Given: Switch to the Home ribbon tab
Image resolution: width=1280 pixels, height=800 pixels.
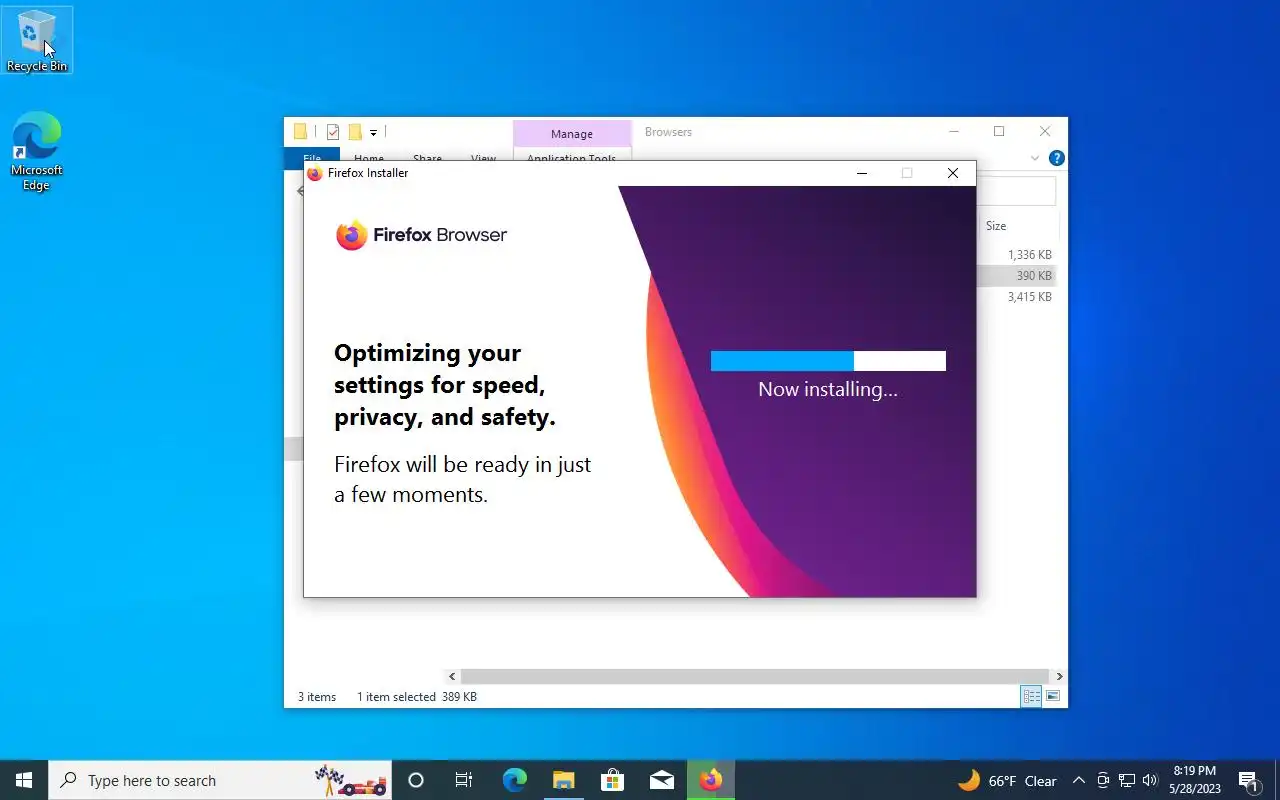Looking at the screenshot, I should click(x=369, y=158).
